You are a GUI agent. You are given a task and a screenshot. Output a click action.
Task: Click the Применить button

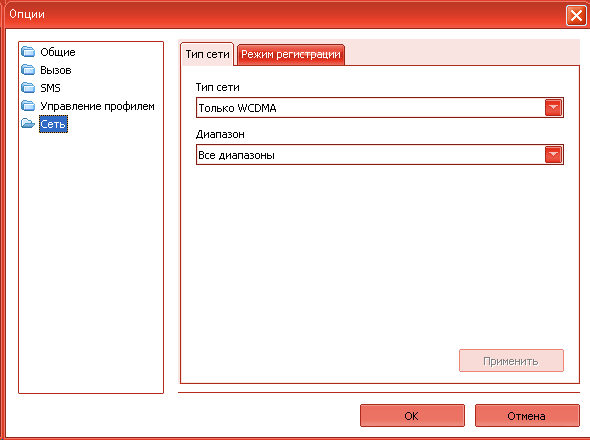pos(511,361)
